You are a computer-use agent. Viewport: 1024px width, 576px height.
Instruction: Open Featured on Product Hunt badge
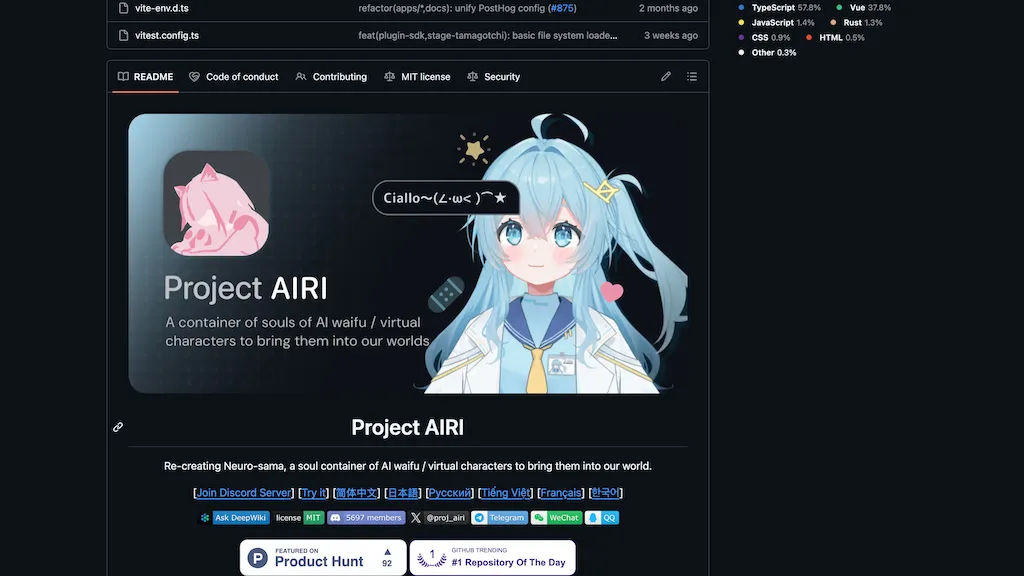pos(323,558)
